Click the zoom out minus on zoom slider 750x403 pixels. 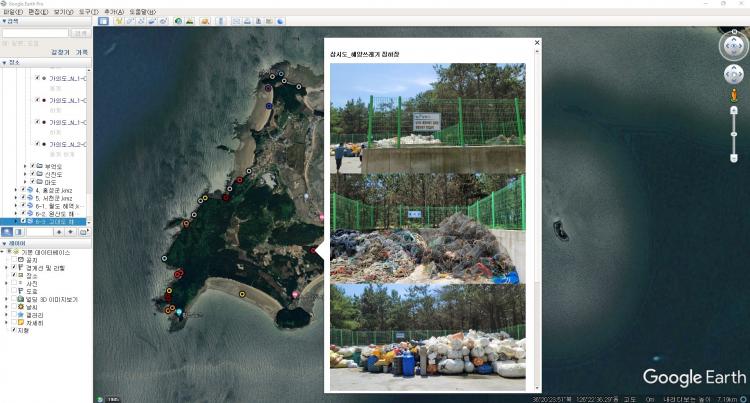click(x=734, y=158)
